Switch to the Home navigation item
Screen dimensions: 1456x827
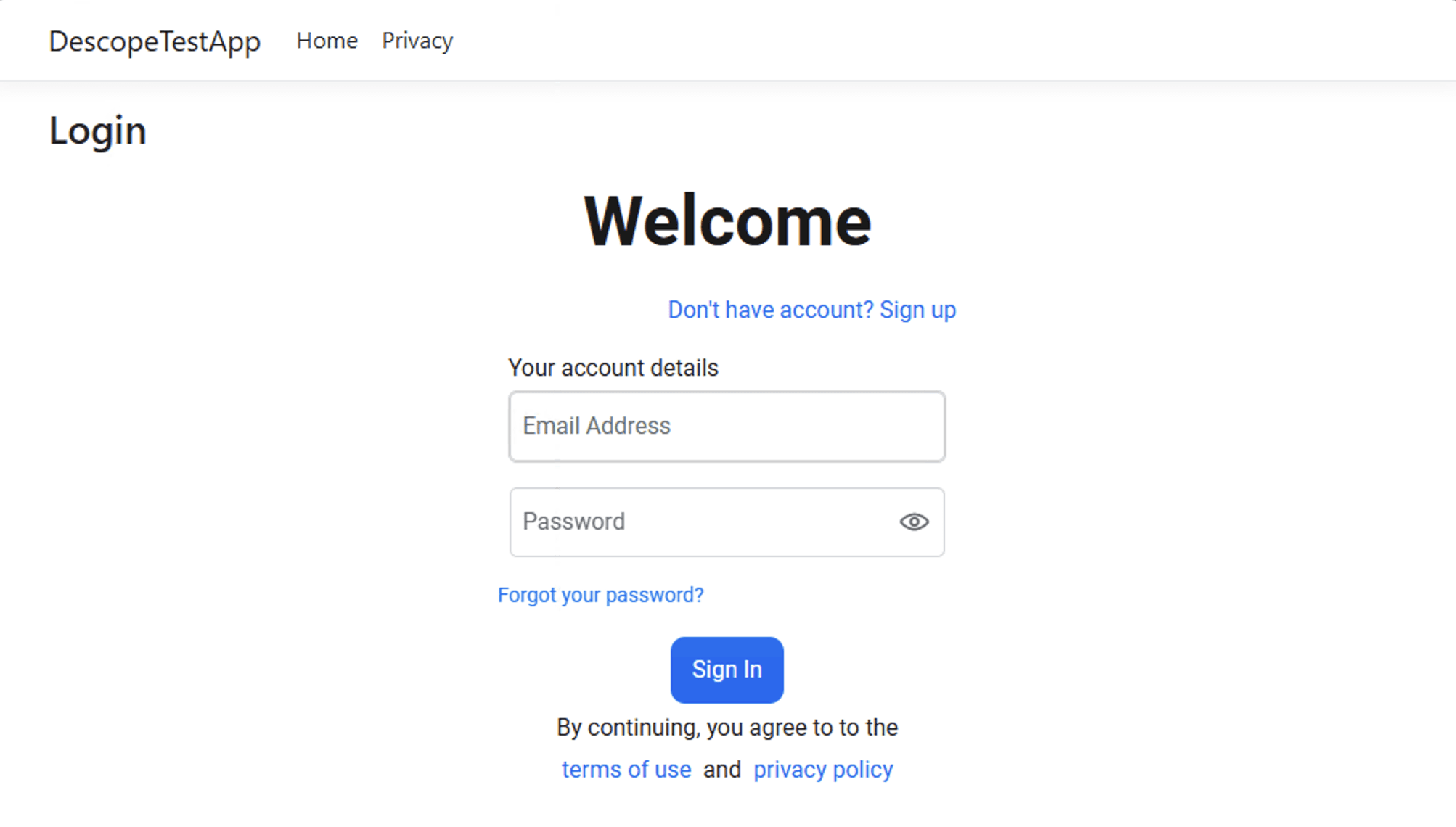[326, 41]
